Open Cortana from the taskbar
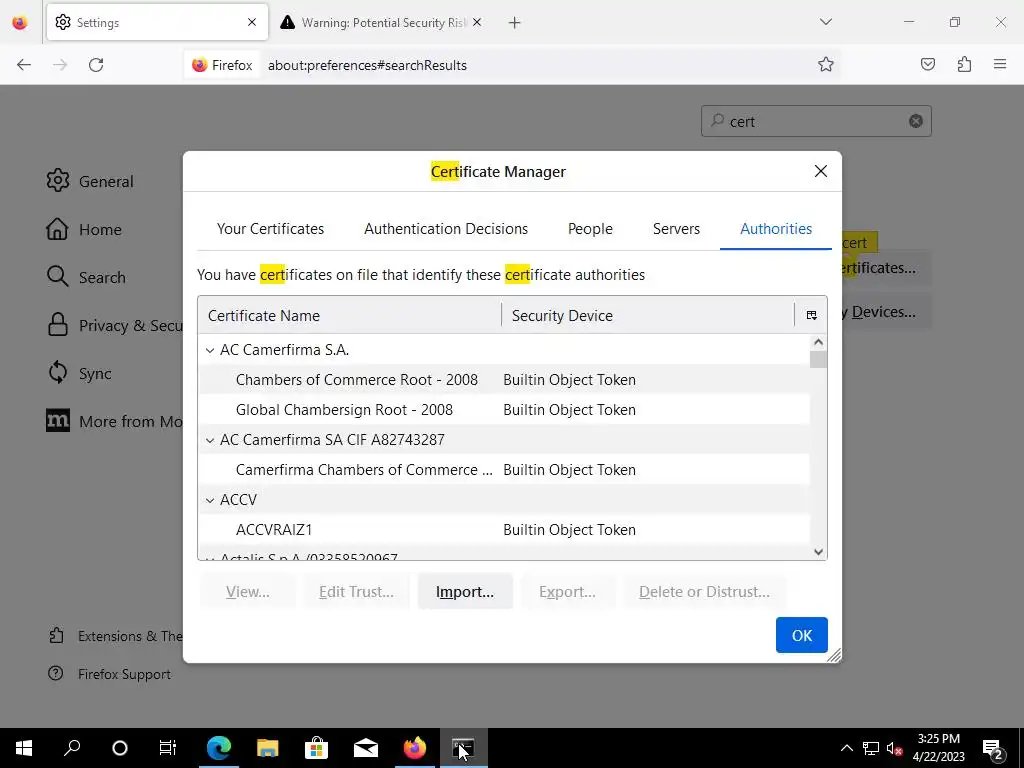 click(x=120, y=748)
